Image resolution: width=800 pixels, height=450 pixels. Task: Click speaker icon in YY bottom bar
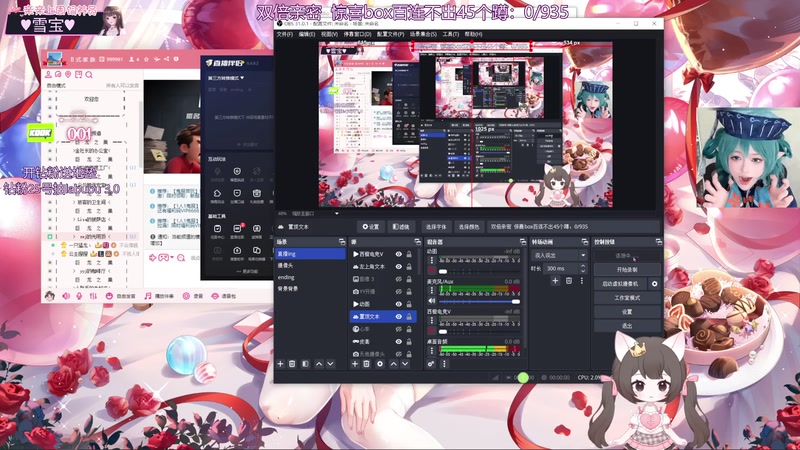coord(66,296)
